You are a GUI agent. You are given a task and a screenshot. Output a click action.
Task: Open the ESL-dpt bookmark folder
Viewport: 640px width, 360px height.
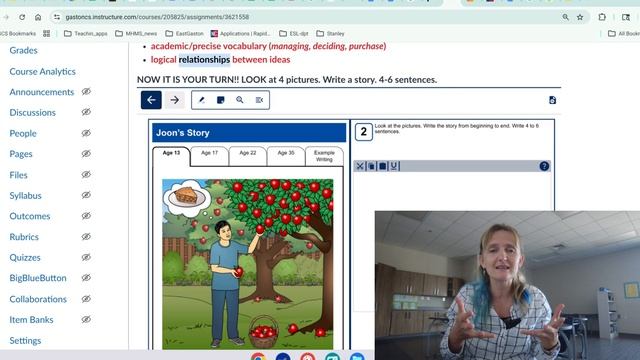coord(293,33)
